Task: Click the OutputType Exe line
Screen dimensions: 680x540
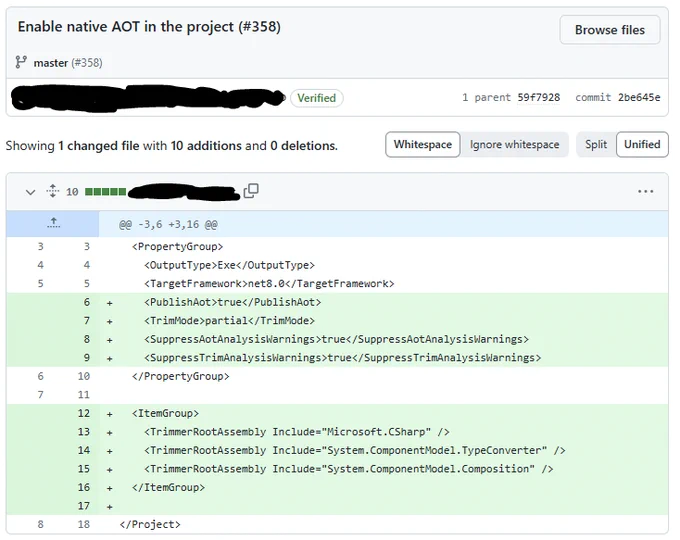Action: [x=337, y=265]
